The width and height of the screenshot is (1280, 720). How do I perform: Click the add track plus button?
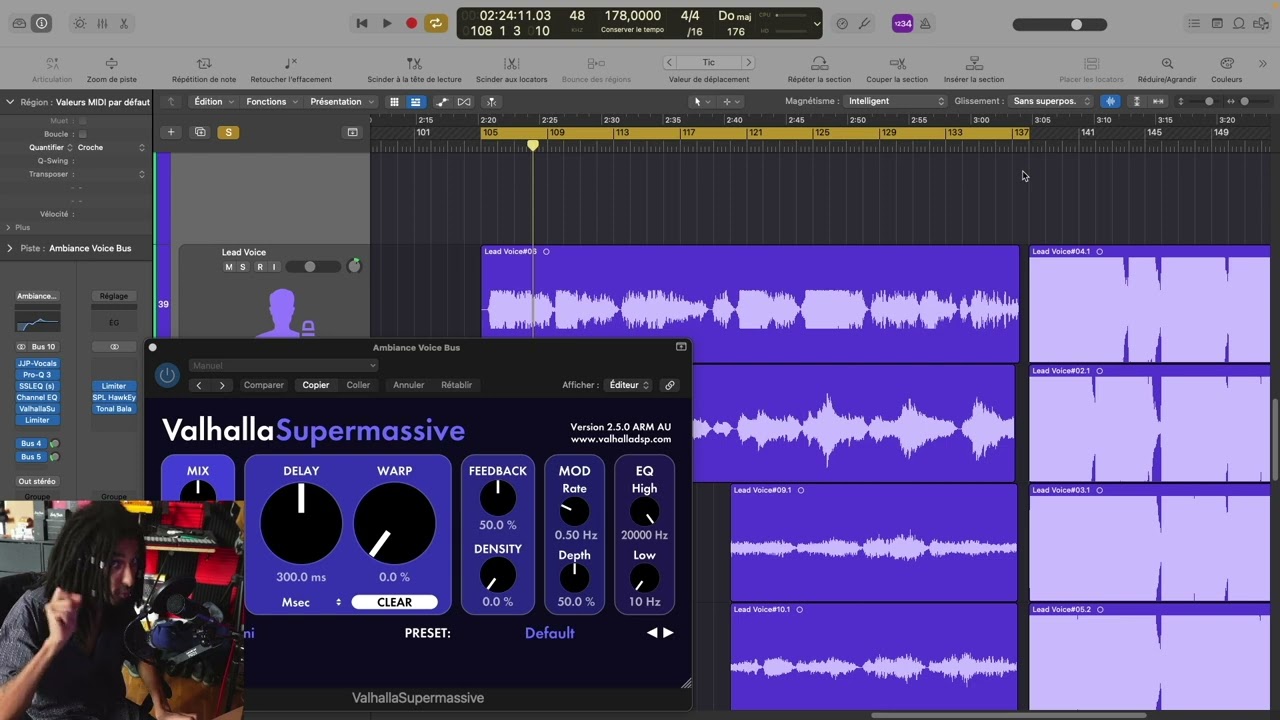(x=171, y=132)
